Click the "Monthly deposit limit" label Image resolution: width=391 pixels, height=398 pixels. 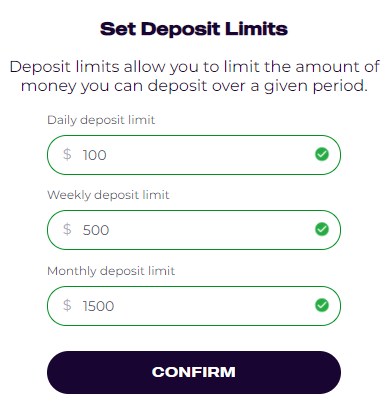(x=111, y=271)
